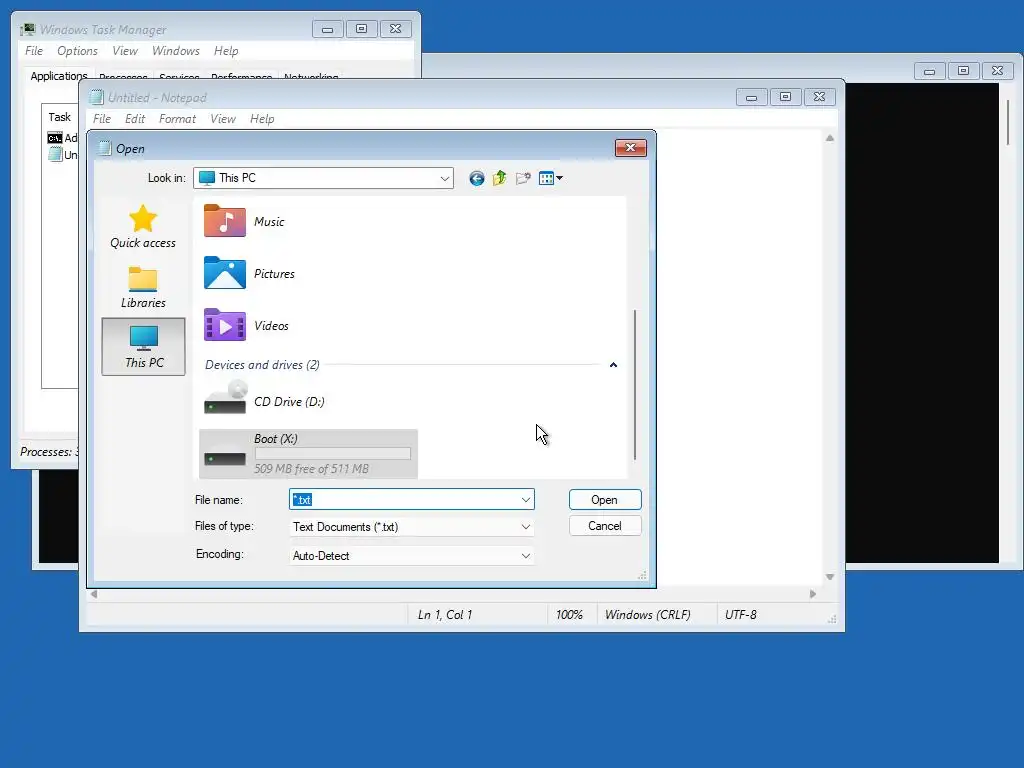The height and width of the screenshot is (768, 1024).
Task: Click the Open dialog title icon
Action: click(x=104, y=148)
